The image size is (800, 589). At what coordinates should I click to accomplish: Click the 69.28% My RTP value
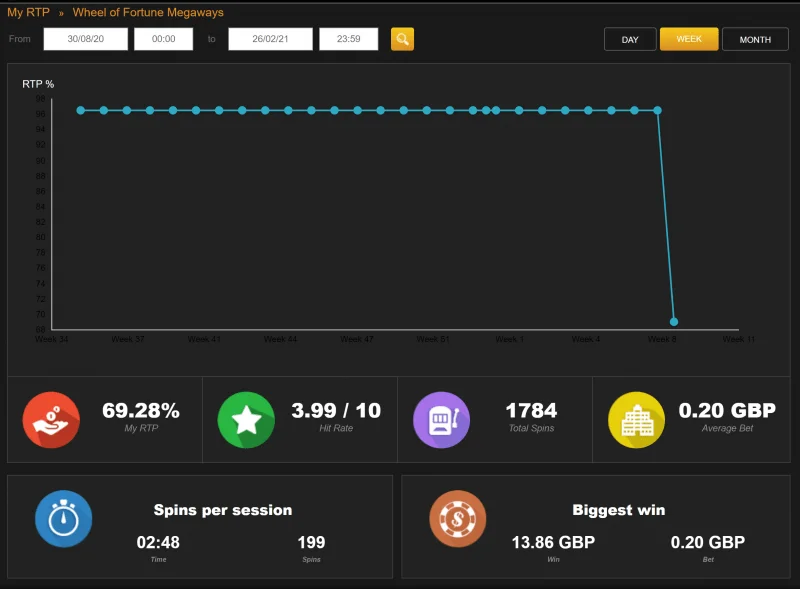tap(141, 410)
